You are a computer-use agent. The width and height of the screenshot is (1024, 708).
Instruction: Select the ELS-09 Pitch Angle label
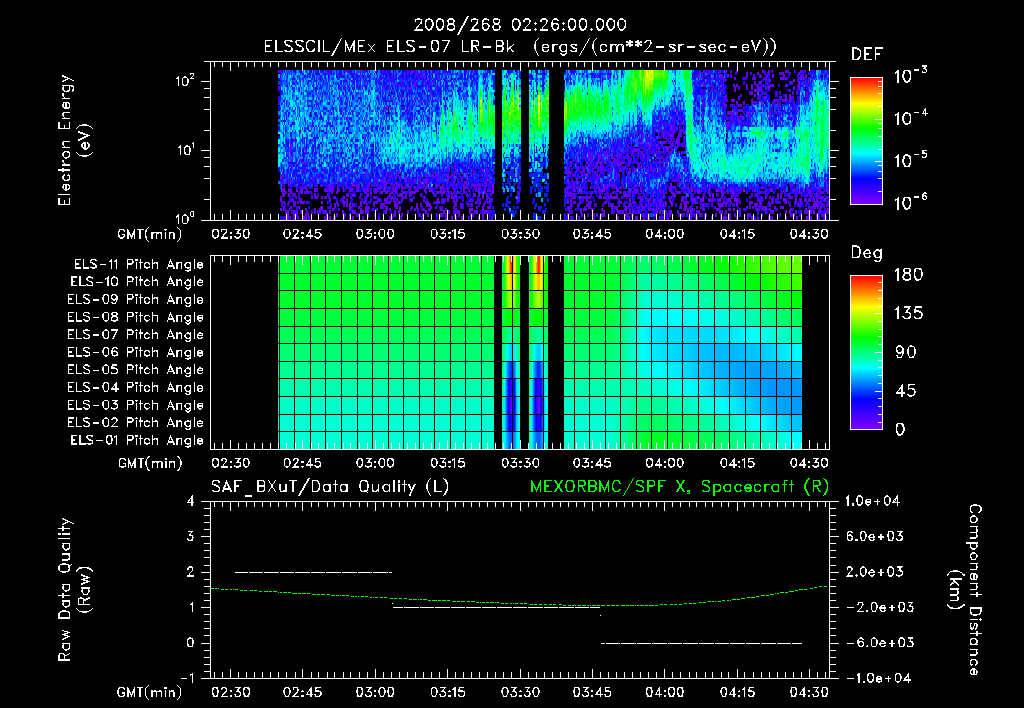pos(135,299)
